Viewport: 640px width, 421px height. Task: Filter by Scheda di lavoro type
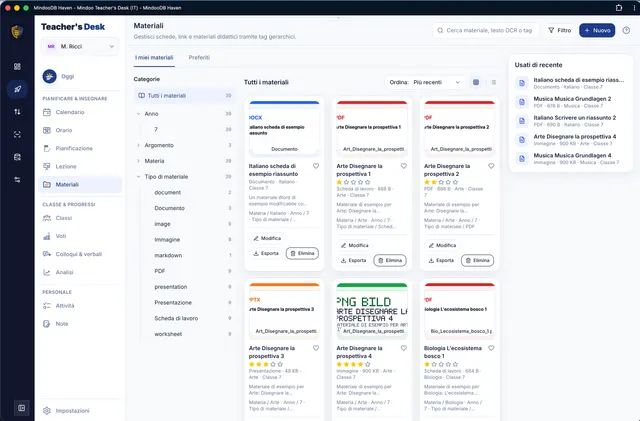coord(192,318)
